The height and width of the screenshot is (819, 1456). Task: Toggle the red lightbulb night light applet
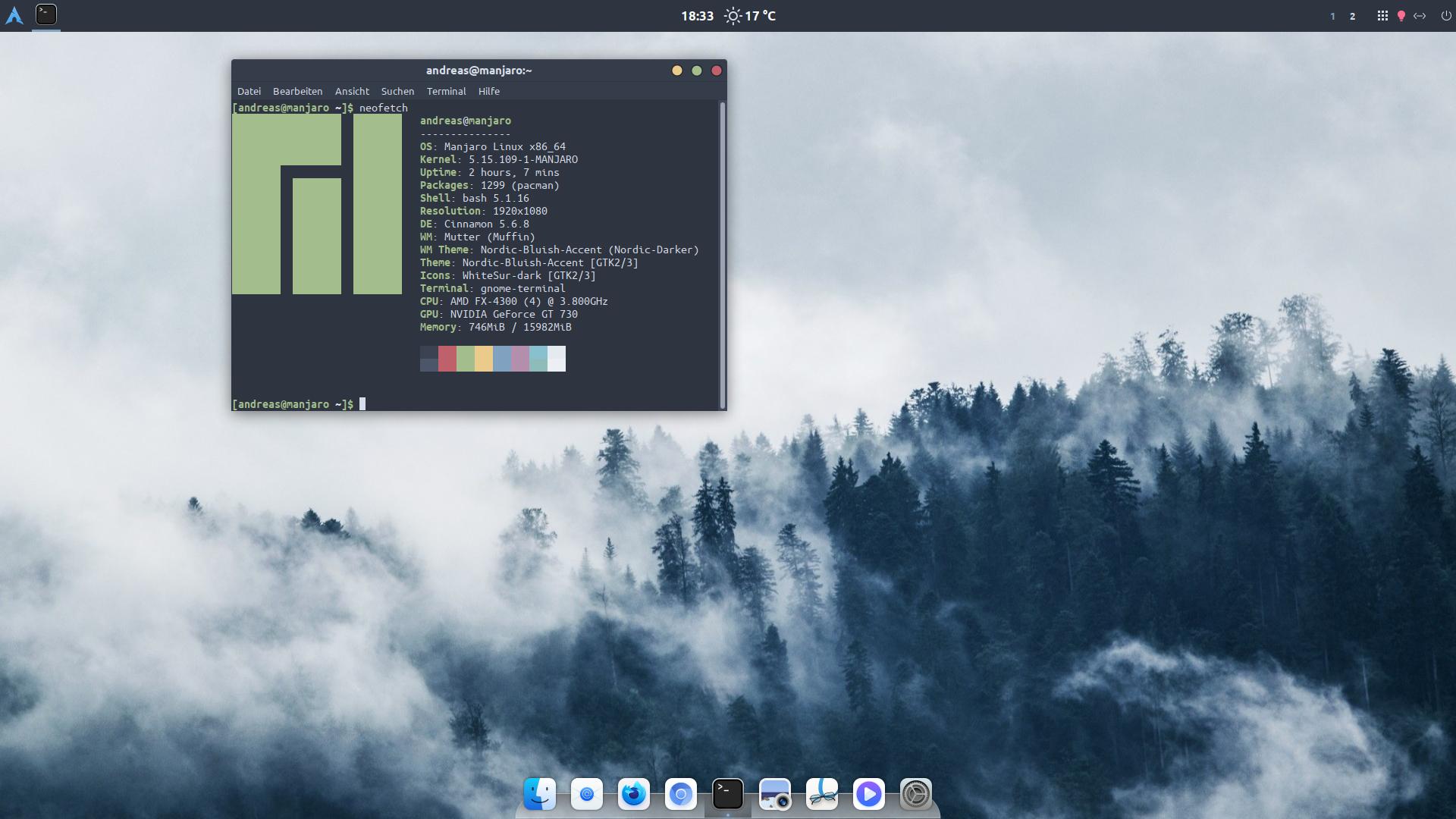pos(1401,16)
